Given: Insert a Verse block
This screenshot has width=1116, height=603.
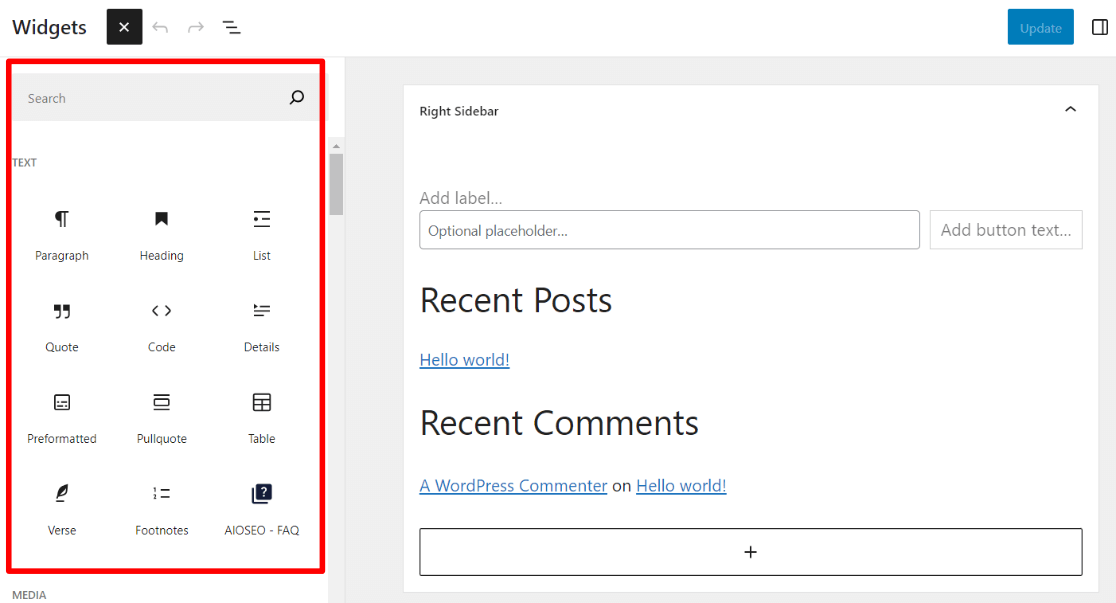Looking at the screenshot, I should point(62,507).
